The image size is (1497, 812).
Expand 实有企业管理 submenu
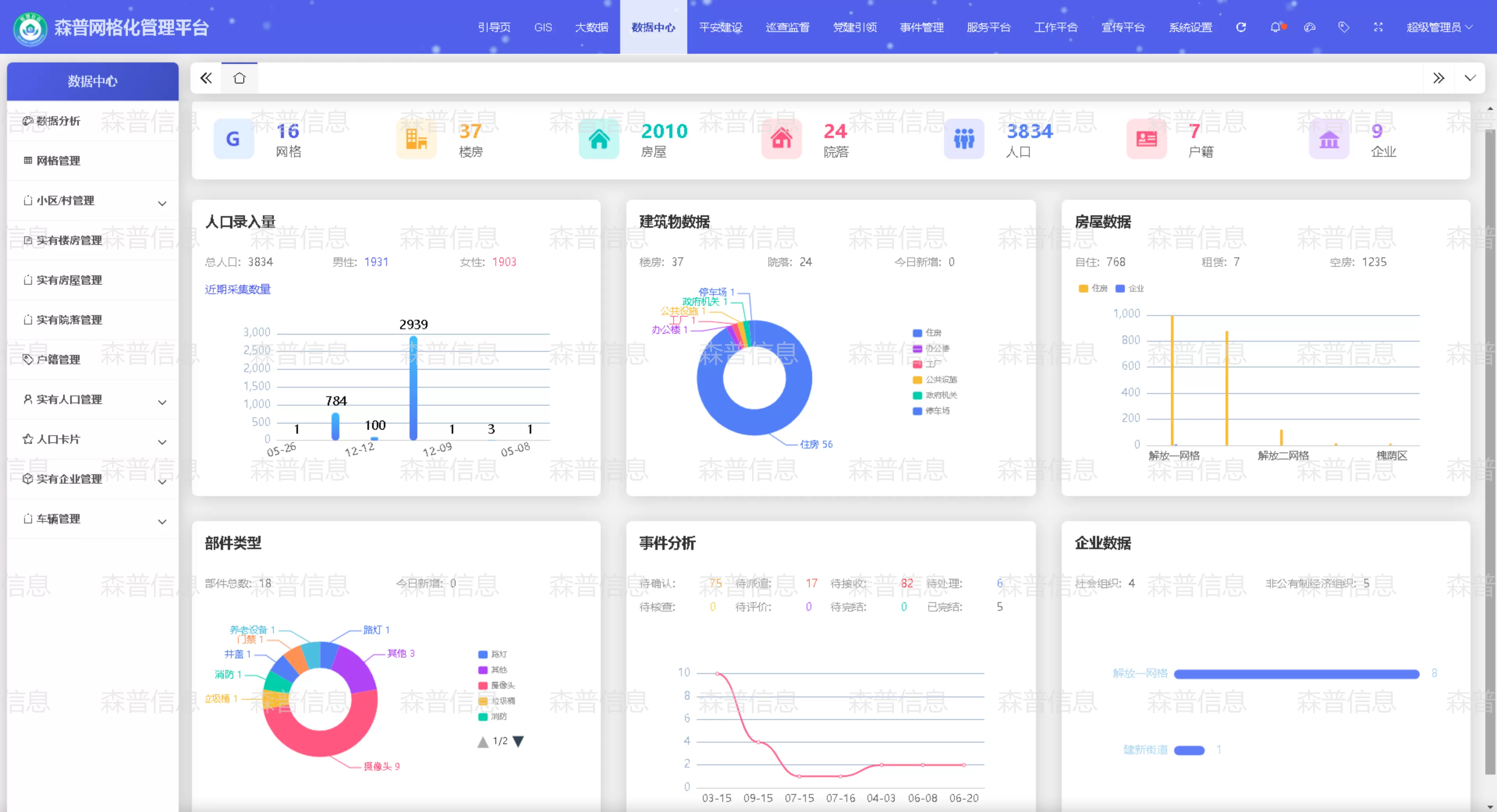[x=162, y=482]
